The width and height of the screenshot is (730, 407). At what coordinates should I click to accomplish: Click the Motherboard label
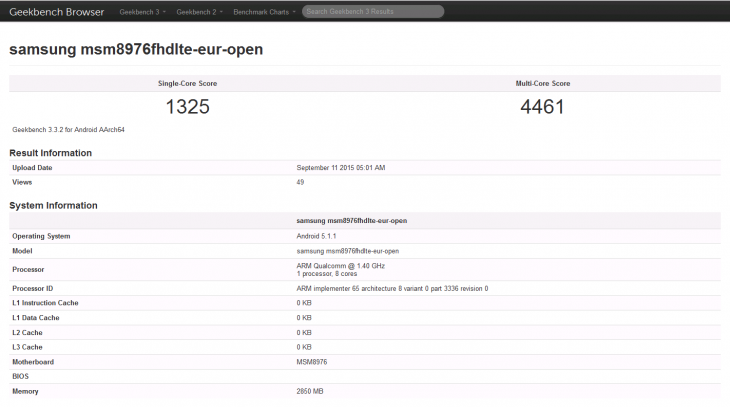tap(33, 362)
